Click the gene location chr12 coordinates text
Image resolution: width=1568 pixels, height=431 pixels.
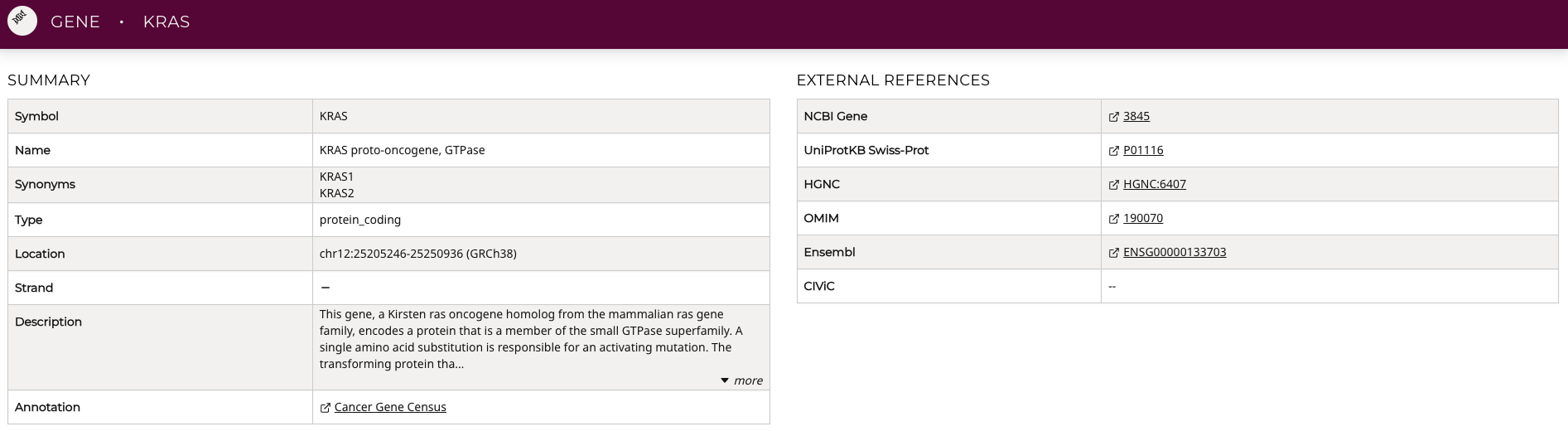[417, 254]
